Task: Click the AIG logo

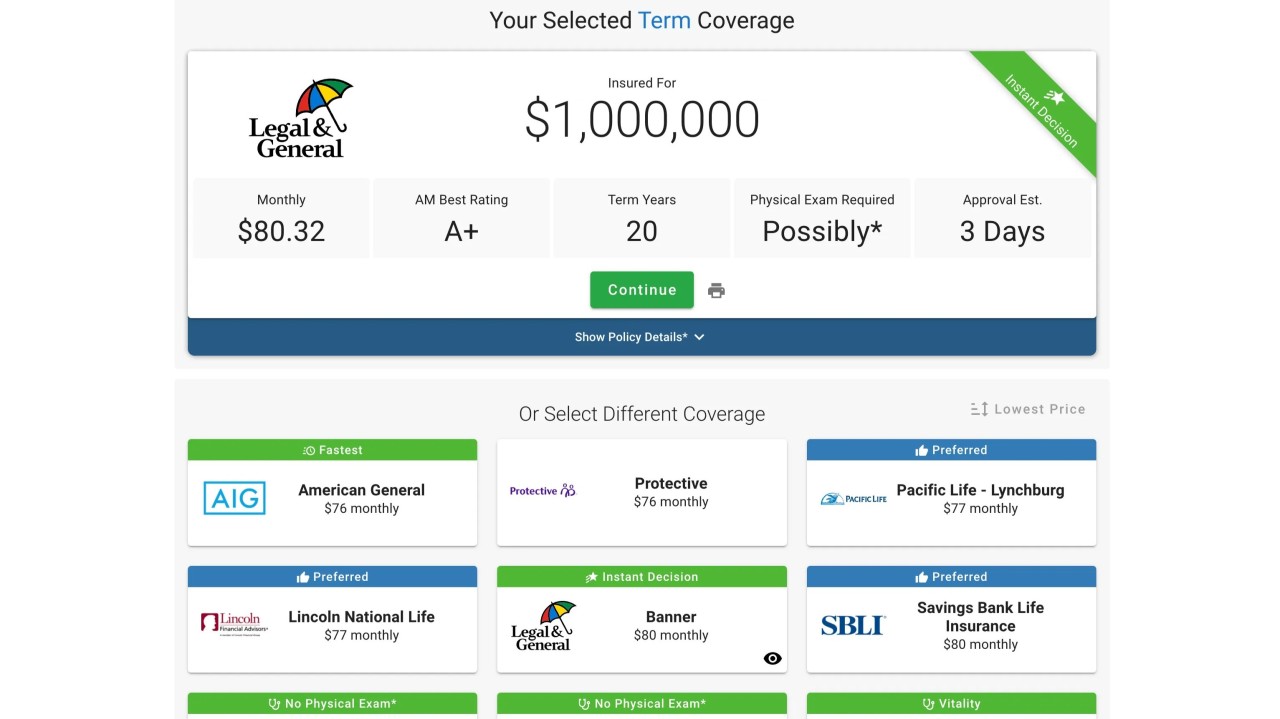Action: coord(234,498)
